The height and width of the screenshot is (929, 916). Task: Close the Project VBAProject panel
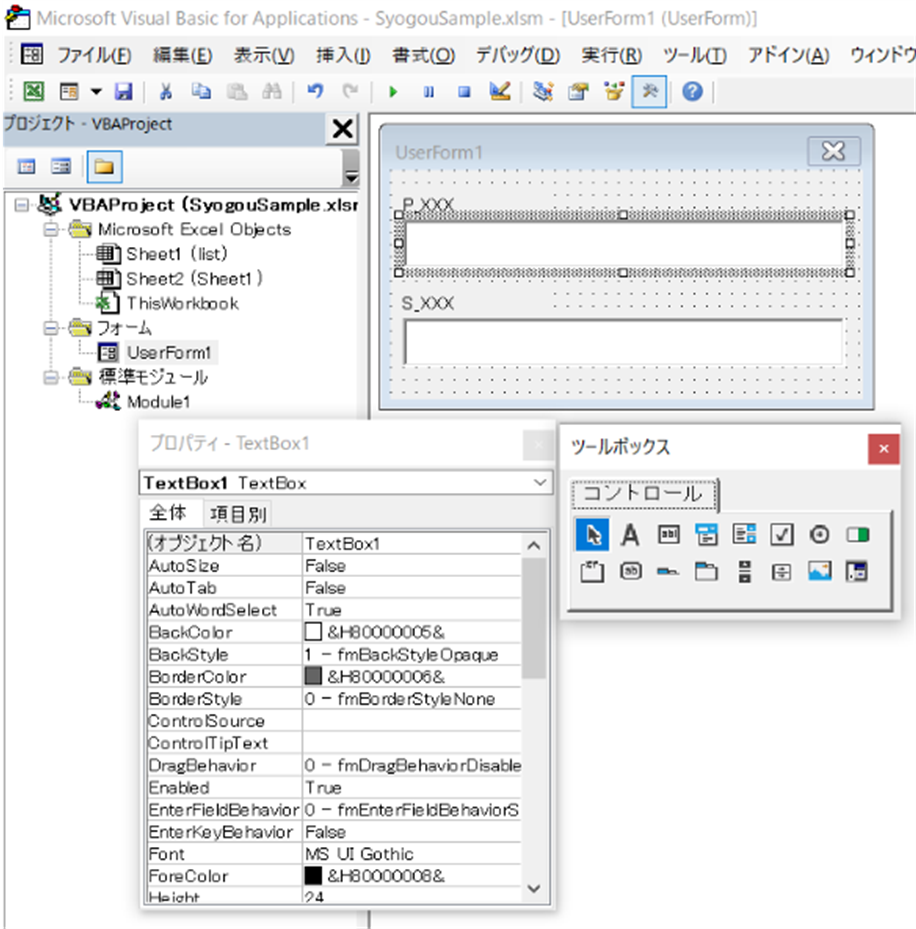pos(342,128)
